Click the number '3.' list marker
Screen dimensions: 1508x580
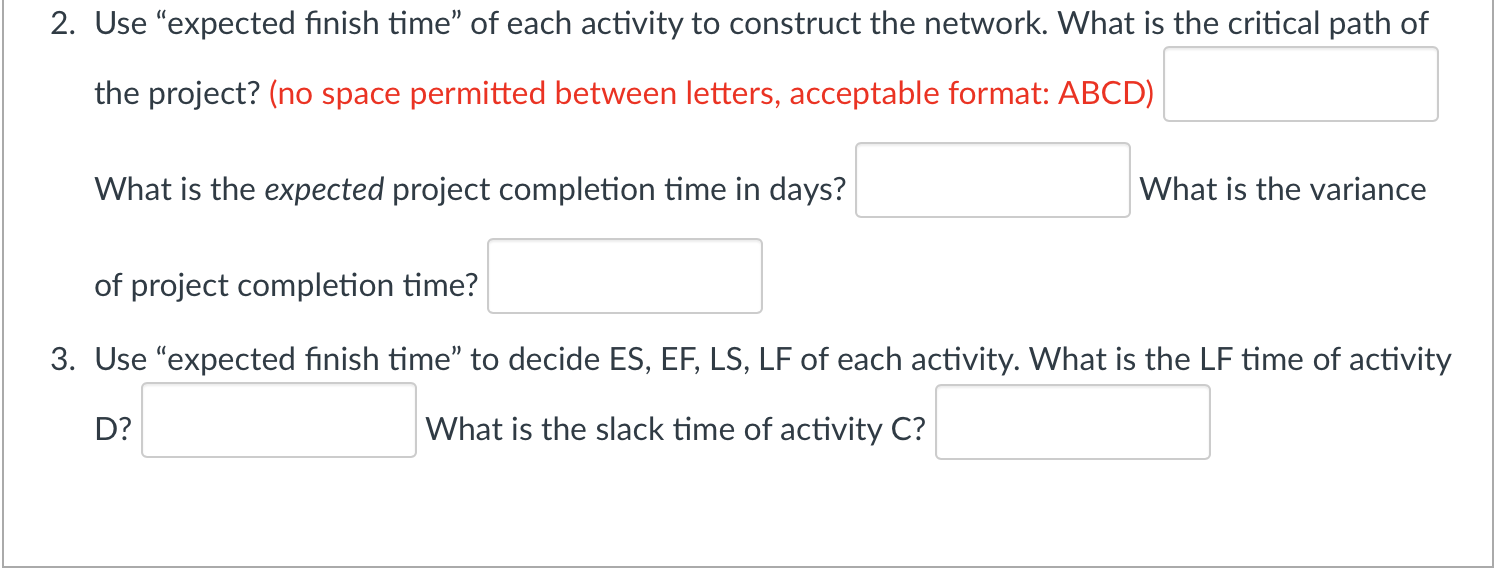[x=63, y=359]
